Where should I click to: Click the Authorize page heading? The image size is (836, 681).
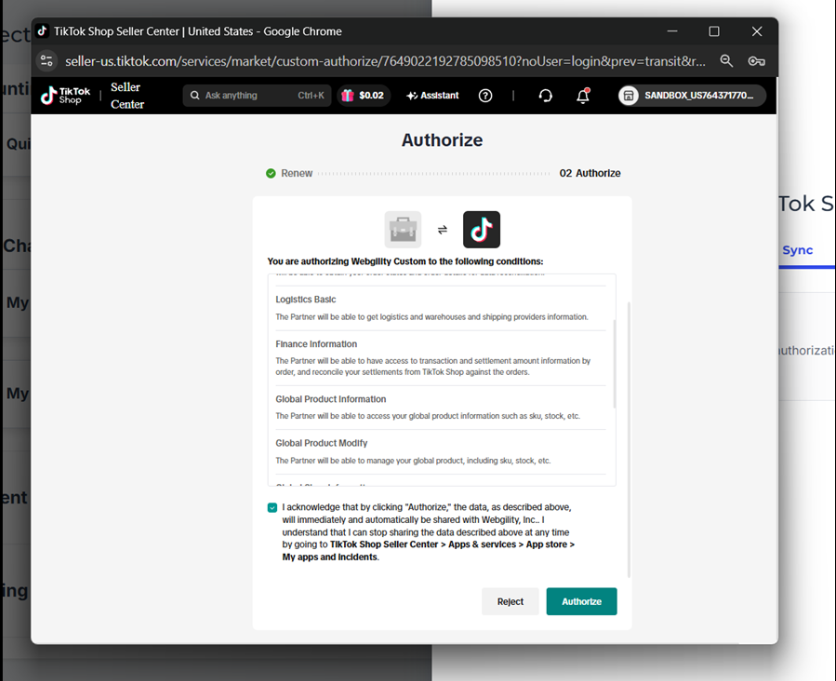[442, 140]
